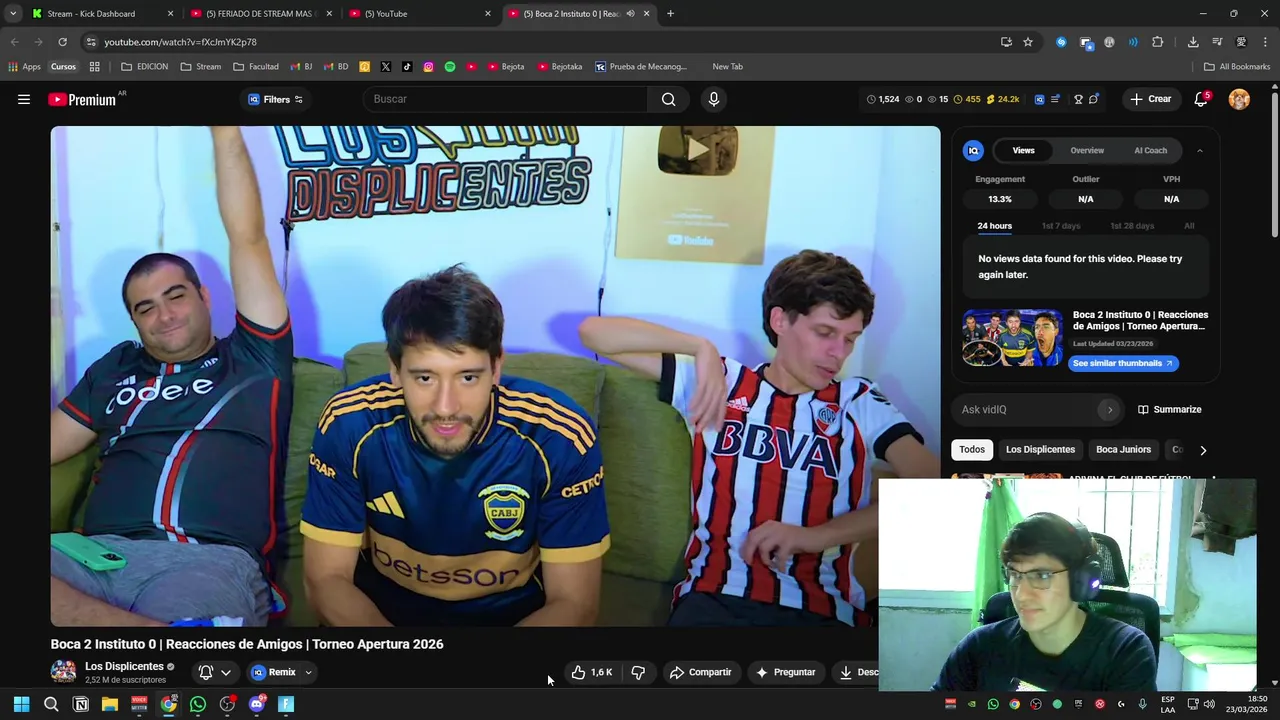Click the Preguntar button
This screenshot has width=1280, height=720.
[x=785, y=672]
